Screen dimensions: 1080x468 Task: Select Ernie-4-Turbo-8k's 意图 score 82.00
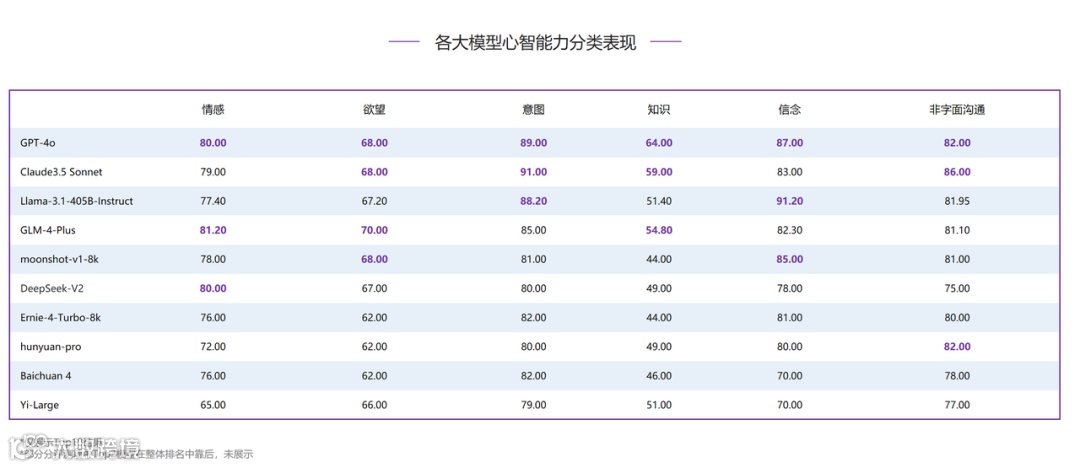(x=534, y=318)
